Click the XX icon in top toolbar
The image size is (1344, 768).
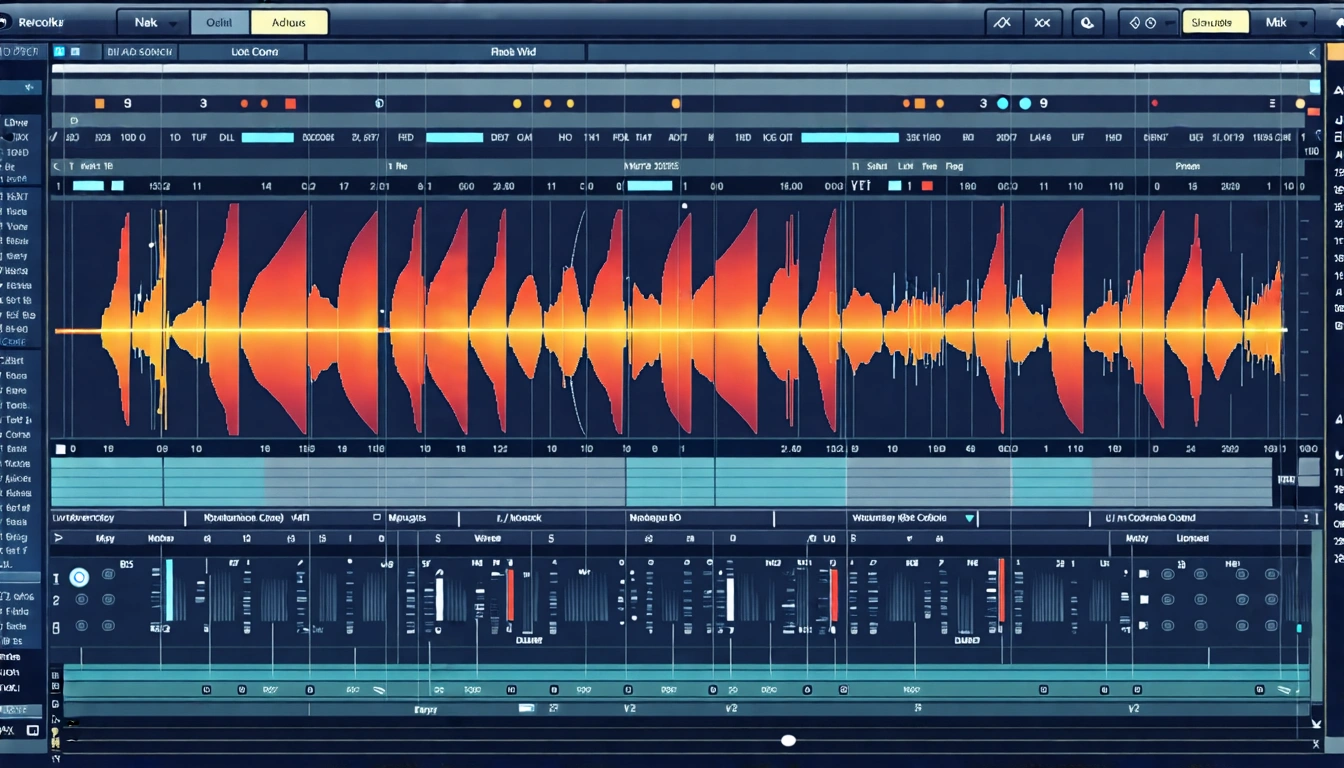coord(1042,22)
